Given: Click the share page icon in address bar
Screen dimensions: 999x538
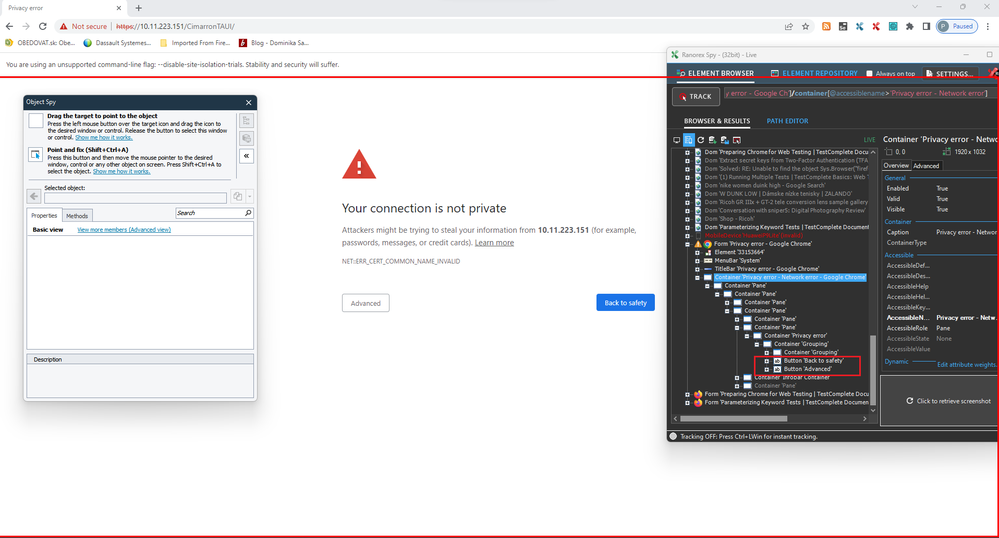Looking at the screenshot, I should 789,26.
